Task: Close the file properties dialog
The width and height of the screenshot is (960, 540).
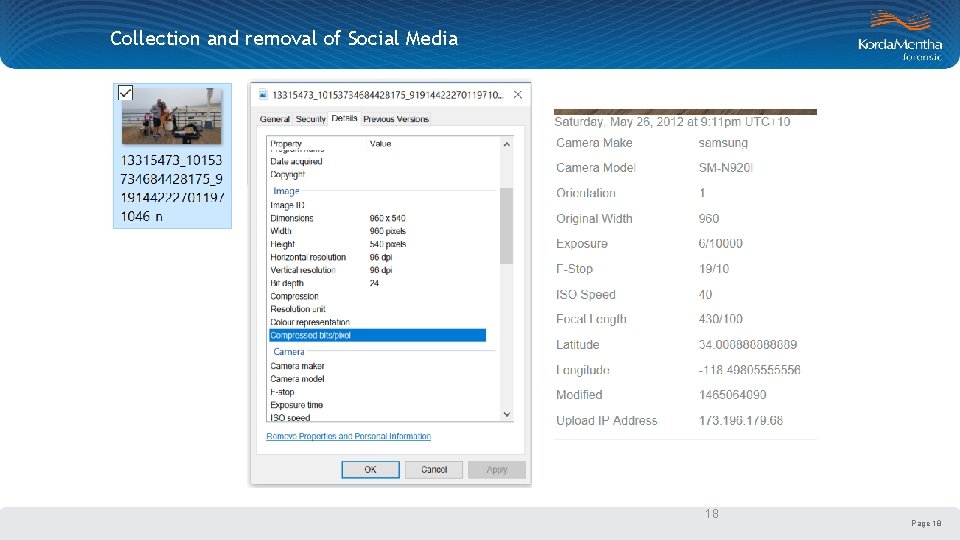Action: coord(518,94)
